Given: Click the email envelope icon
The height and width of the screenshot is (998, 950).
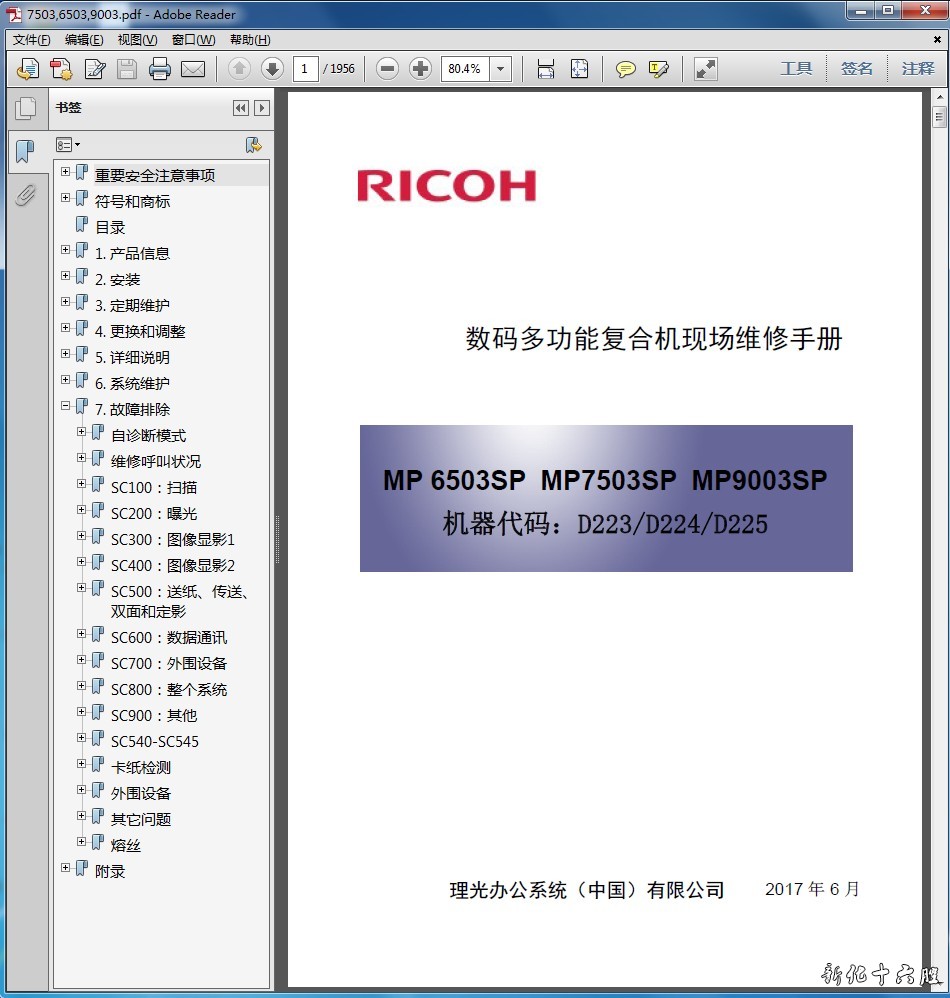Looking at the screenshot, I should click(192, 69).
